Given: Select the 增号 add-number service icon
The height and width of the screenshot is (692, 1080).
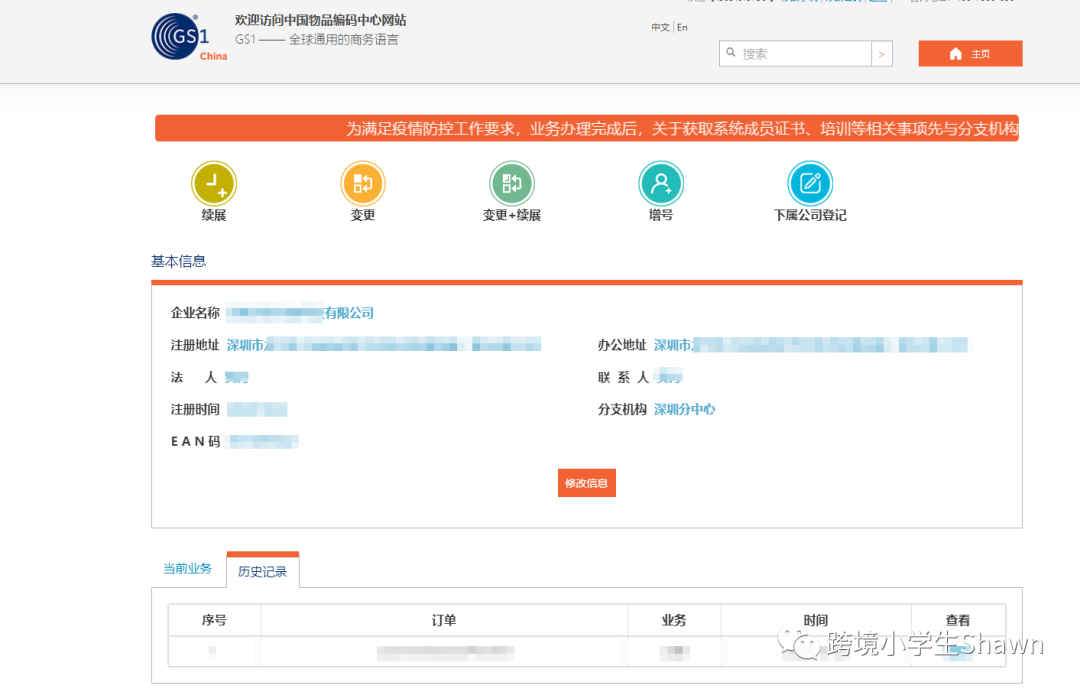Looking at the screenshot, I should pyautogui.click(x=660, y=182).
